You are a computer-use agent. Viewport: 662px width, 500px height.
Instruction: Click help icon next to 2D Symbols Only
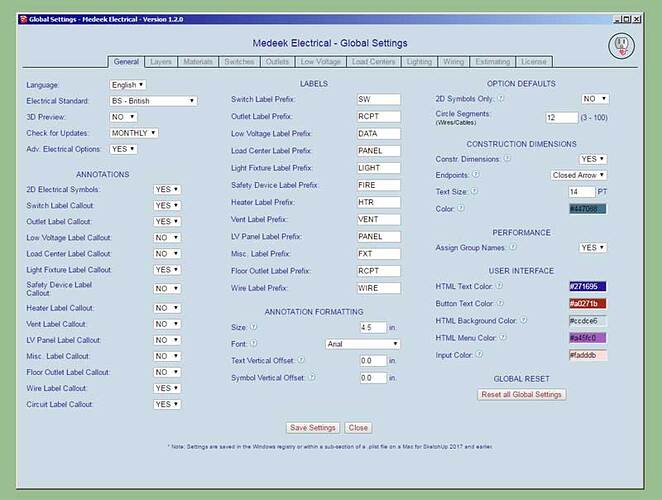click(501, 98)
